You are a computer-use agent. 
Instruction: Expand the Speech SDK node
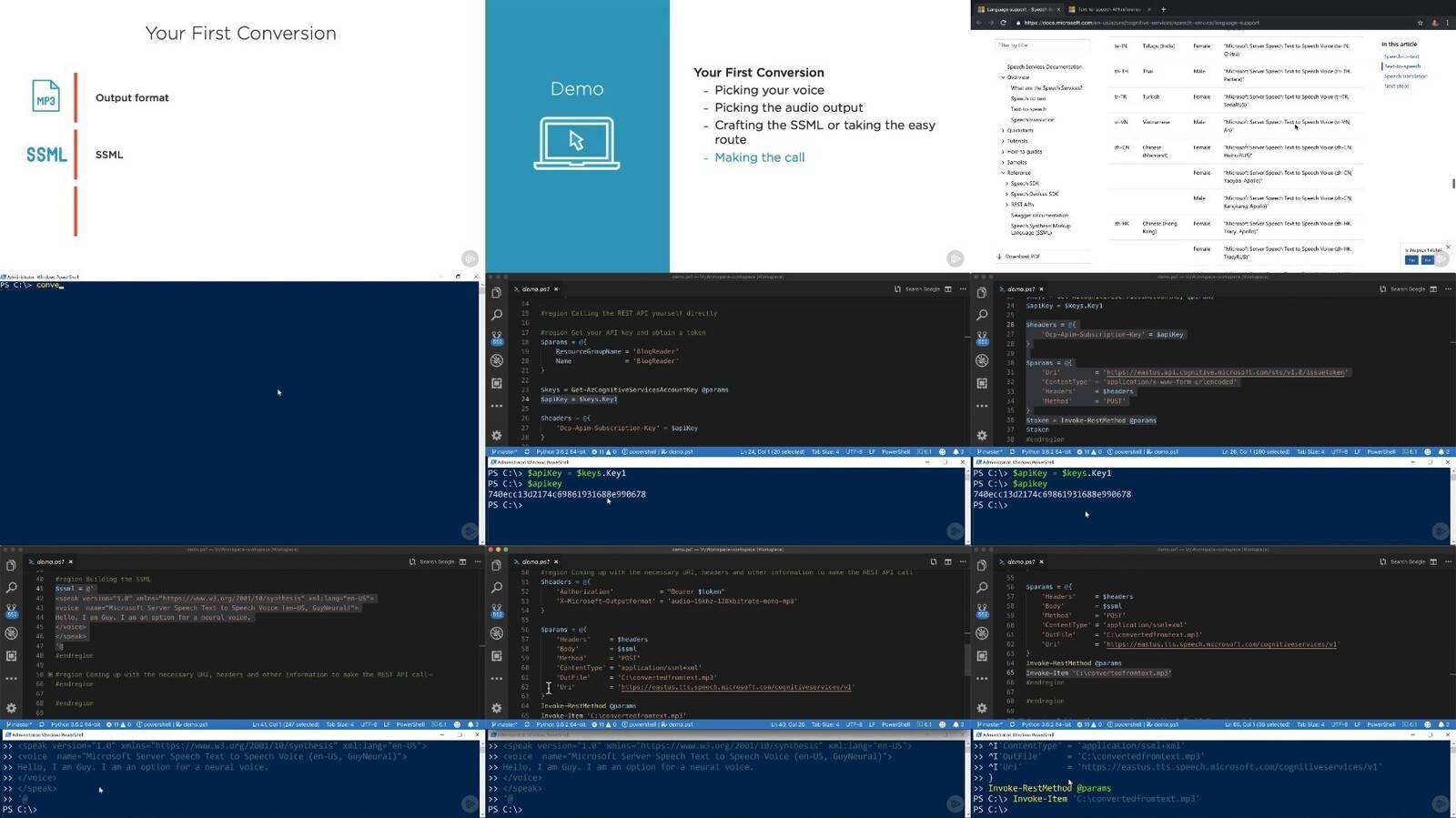pos(1007,184)
